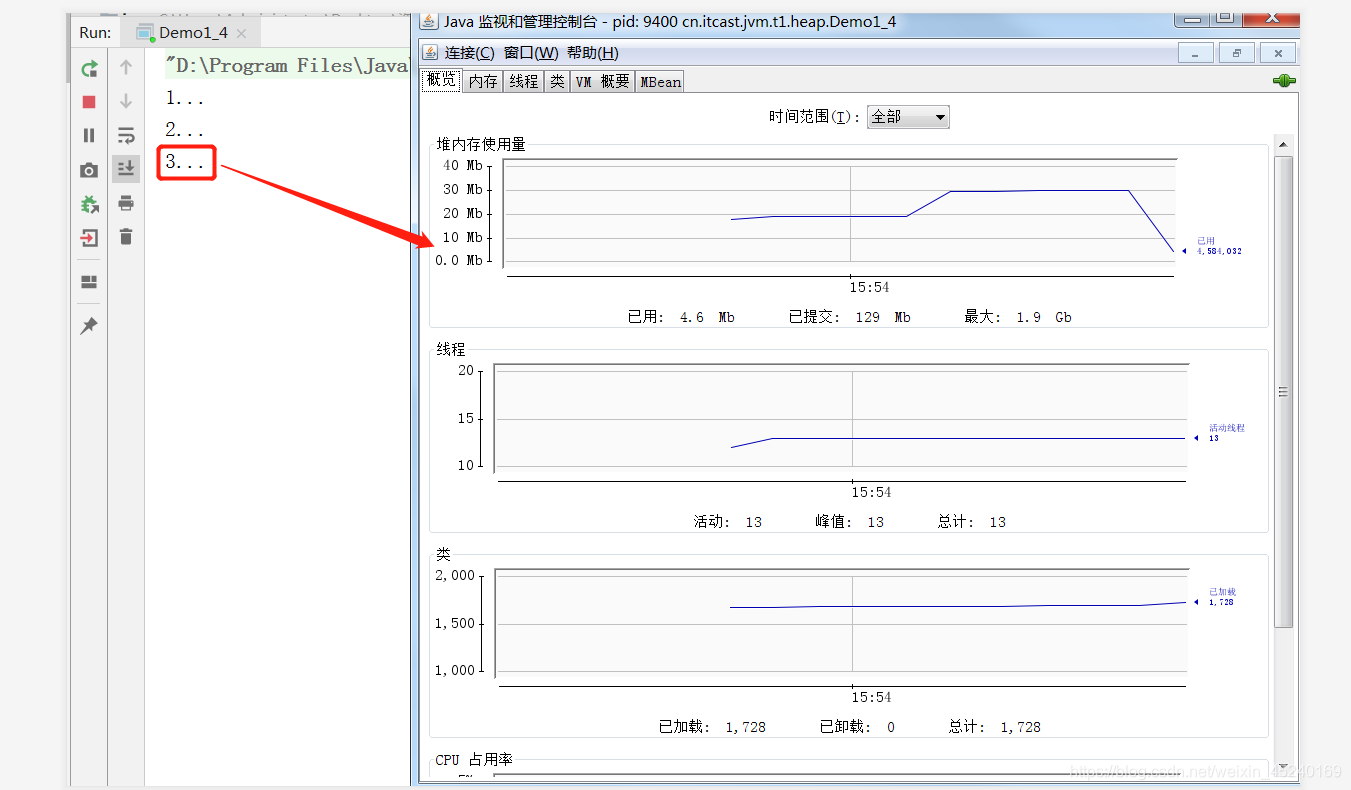
Task: Open the 窗口(W) menu
Action: point(531,53)
